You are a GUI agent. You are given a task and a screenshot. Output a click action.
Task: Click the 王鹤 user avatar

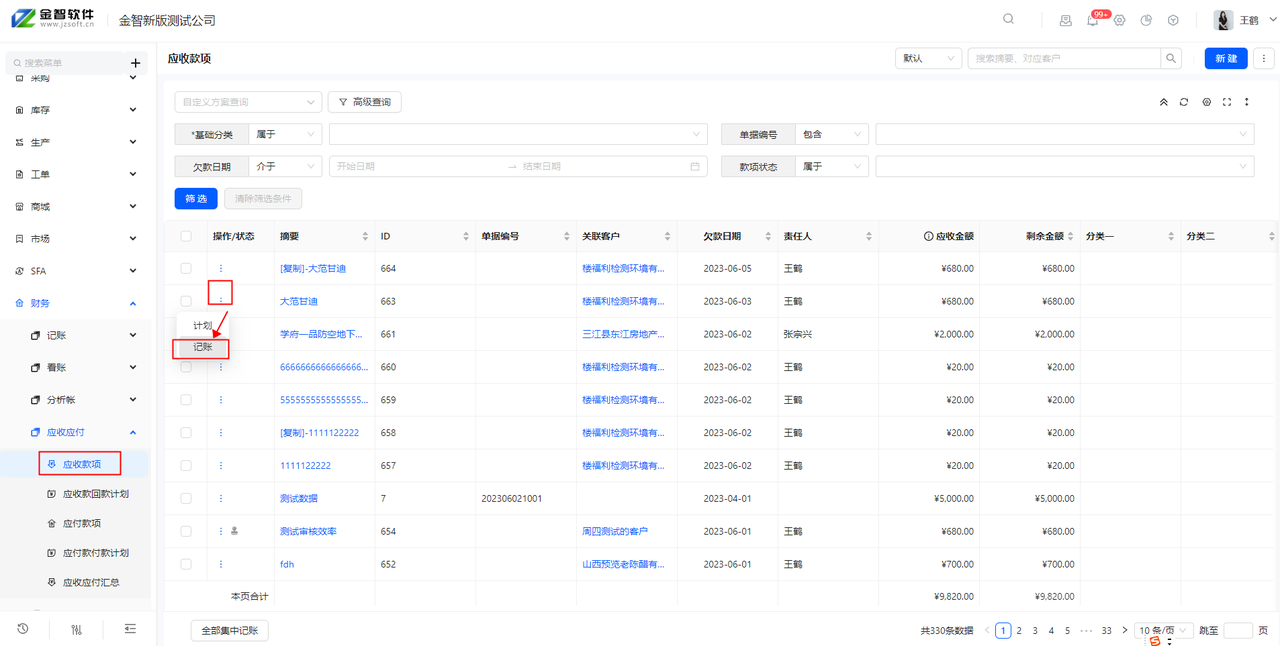point(1223,20)
